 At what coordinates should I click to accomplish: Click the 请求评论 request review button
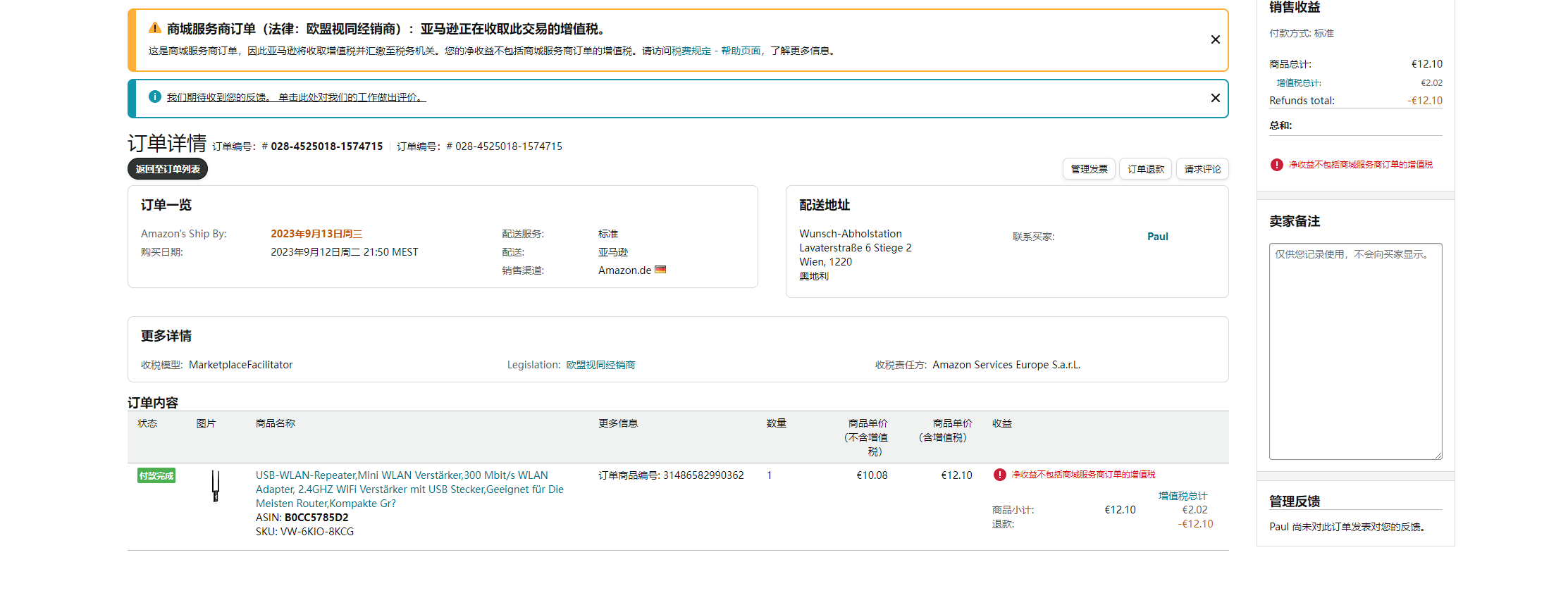(x=1202, y=169)
